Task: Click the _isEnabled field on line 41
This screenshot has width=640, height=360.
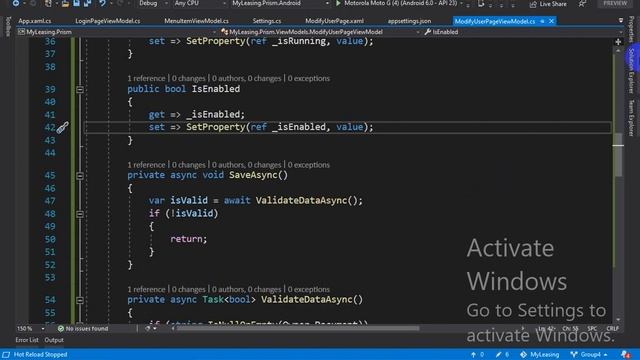Action: (x=213, y=115)
